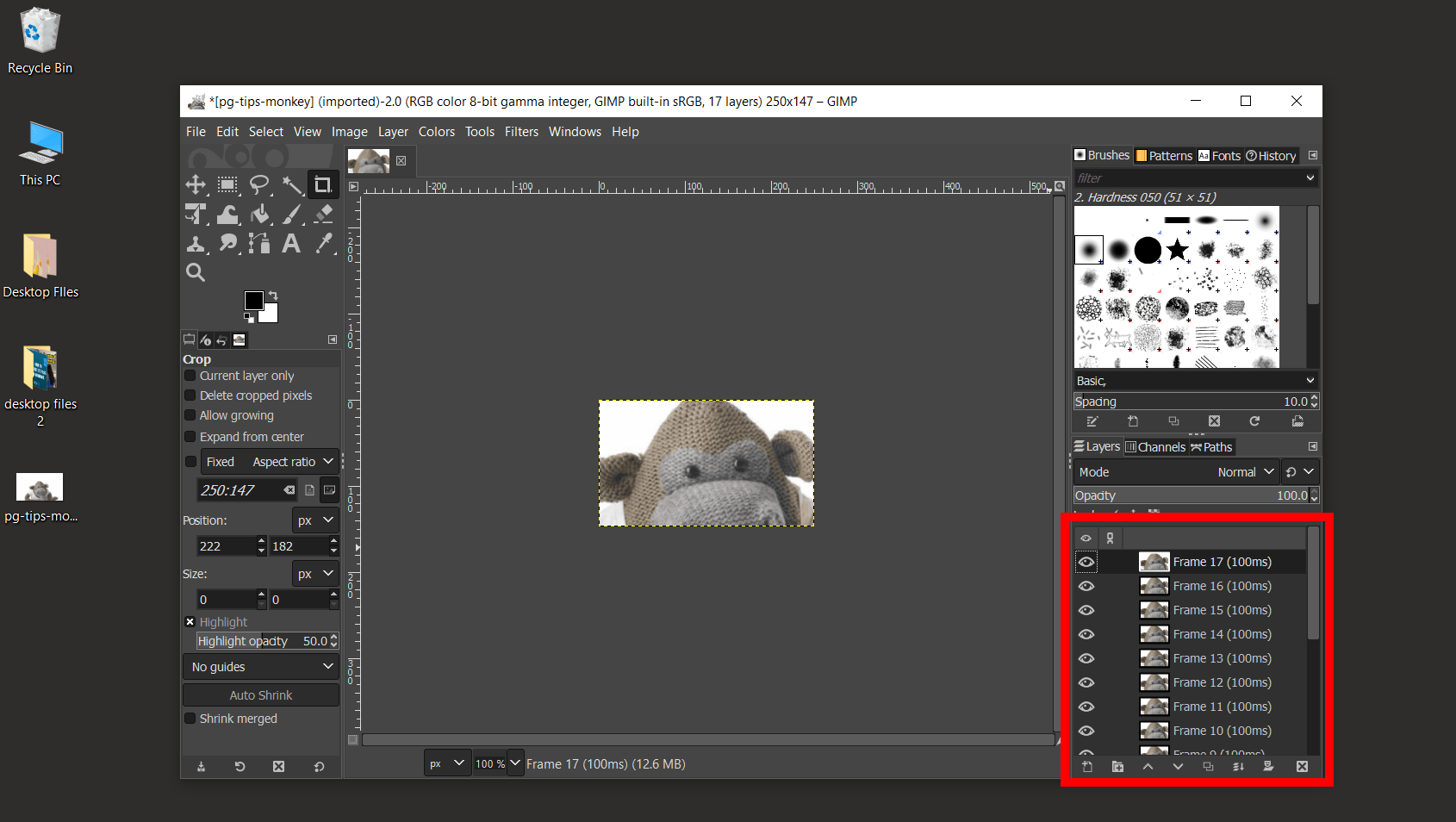Screen dimensions: 1456x822
Task: Select the Fuzzy Select magic wand tool
Action: pyautogui.click(x=293, y=184)
